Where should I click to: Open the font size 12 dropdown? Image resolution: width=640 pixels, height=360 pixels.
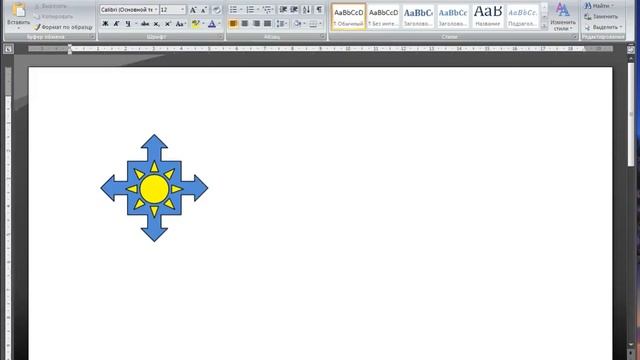pos(182,9)
